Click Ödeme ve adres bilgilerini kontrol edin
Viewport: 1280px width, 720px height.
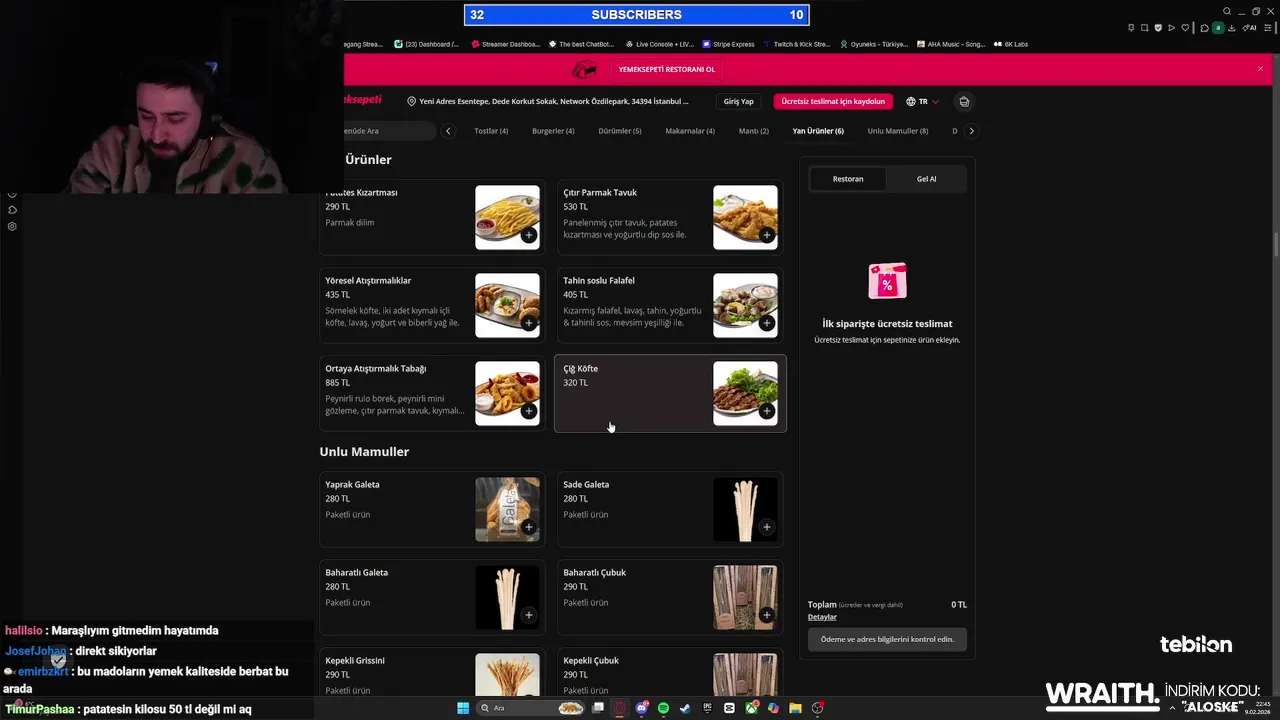(x=887, y=639)
